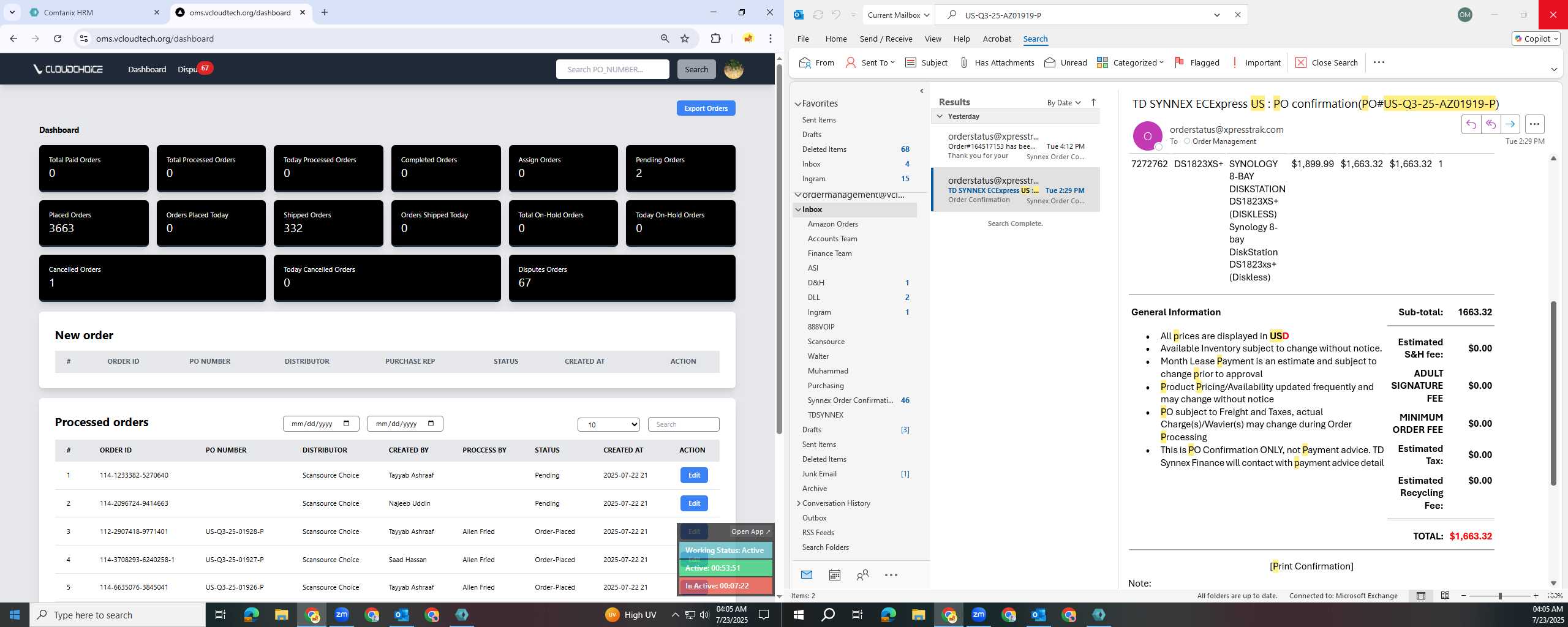Open Sent To filter dropdown
This screenshot has width=1568, height=627.
point(870,62)
